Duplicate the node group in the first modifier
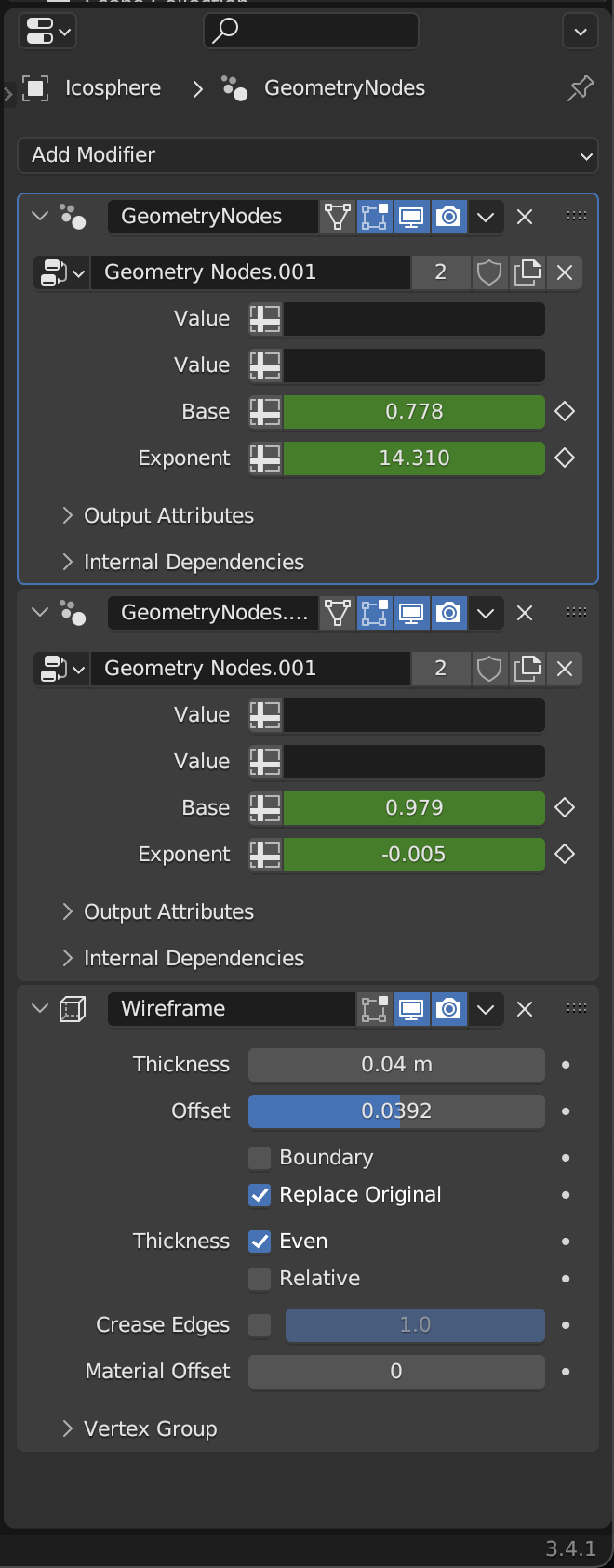 527,272
